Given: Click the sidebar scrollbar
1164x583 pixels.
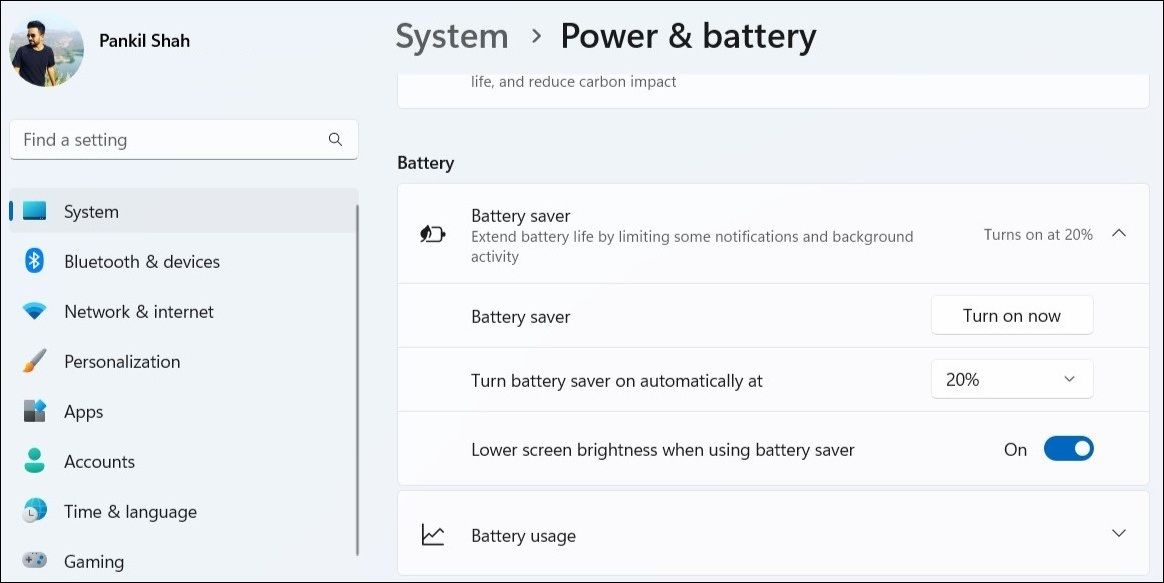Looking at the screenshot, I should (x=356, y=380).
